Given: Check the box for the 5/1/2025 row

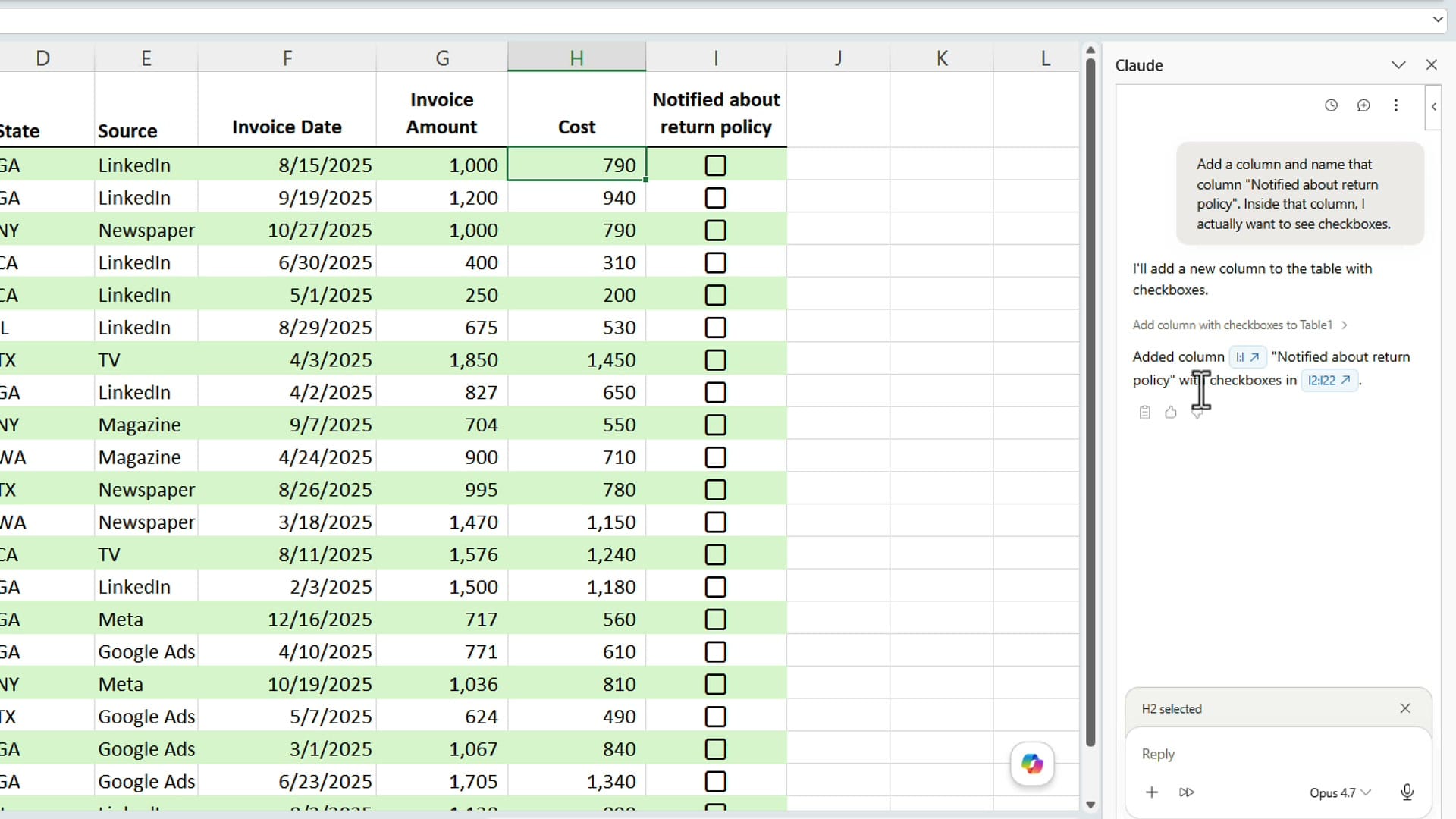Looking at the screenshot, I should tap(715, 295).
